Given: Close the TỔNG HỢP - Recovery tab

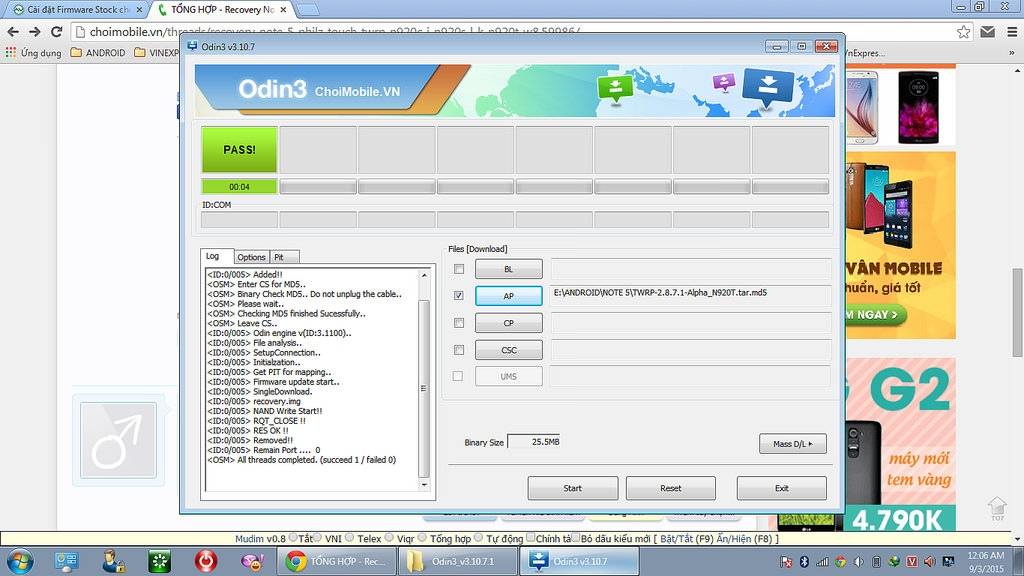Looking at the screenshot, I should pyautogui.click(x=283, y=10).
